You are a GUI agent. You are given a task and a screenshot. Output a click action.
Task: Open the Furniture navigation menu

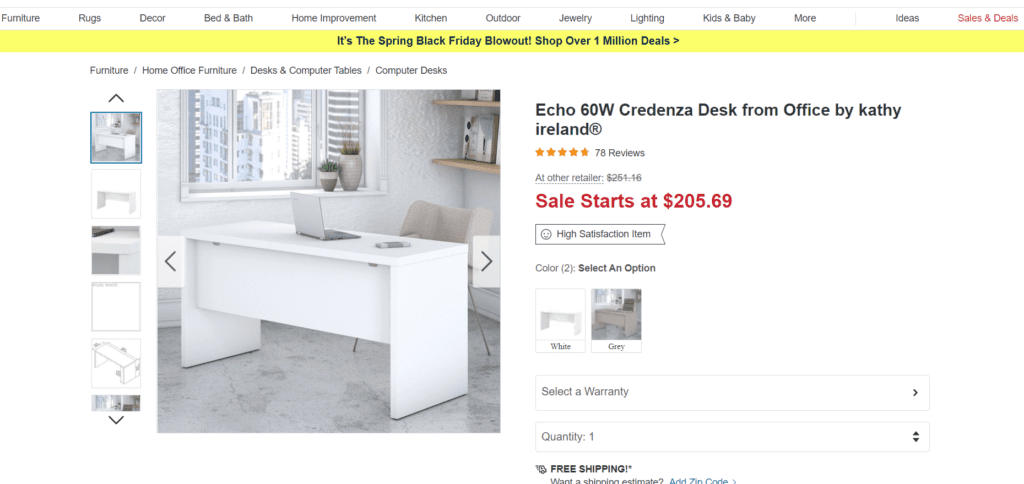pyautogui.click(x=20, y=18)
